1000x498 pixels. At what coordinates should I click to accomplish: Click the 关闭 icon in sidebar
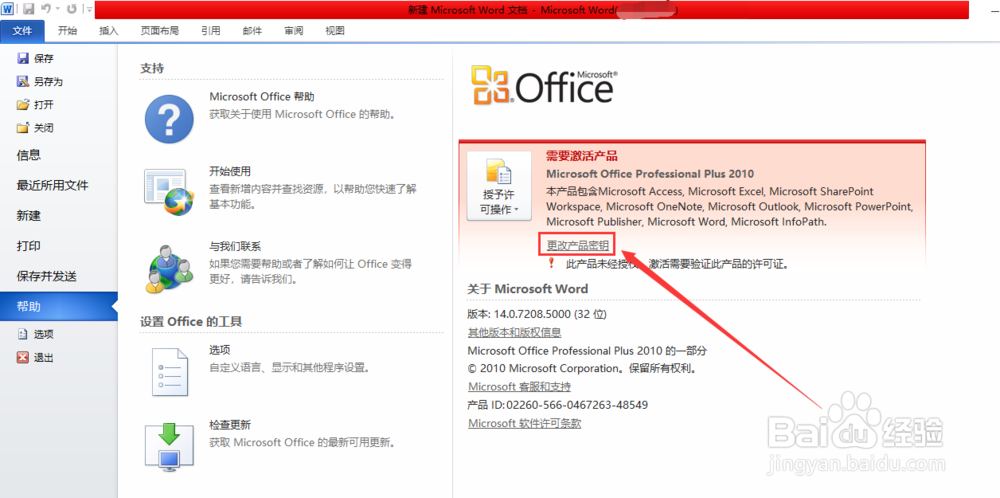(x=23, y=128)
